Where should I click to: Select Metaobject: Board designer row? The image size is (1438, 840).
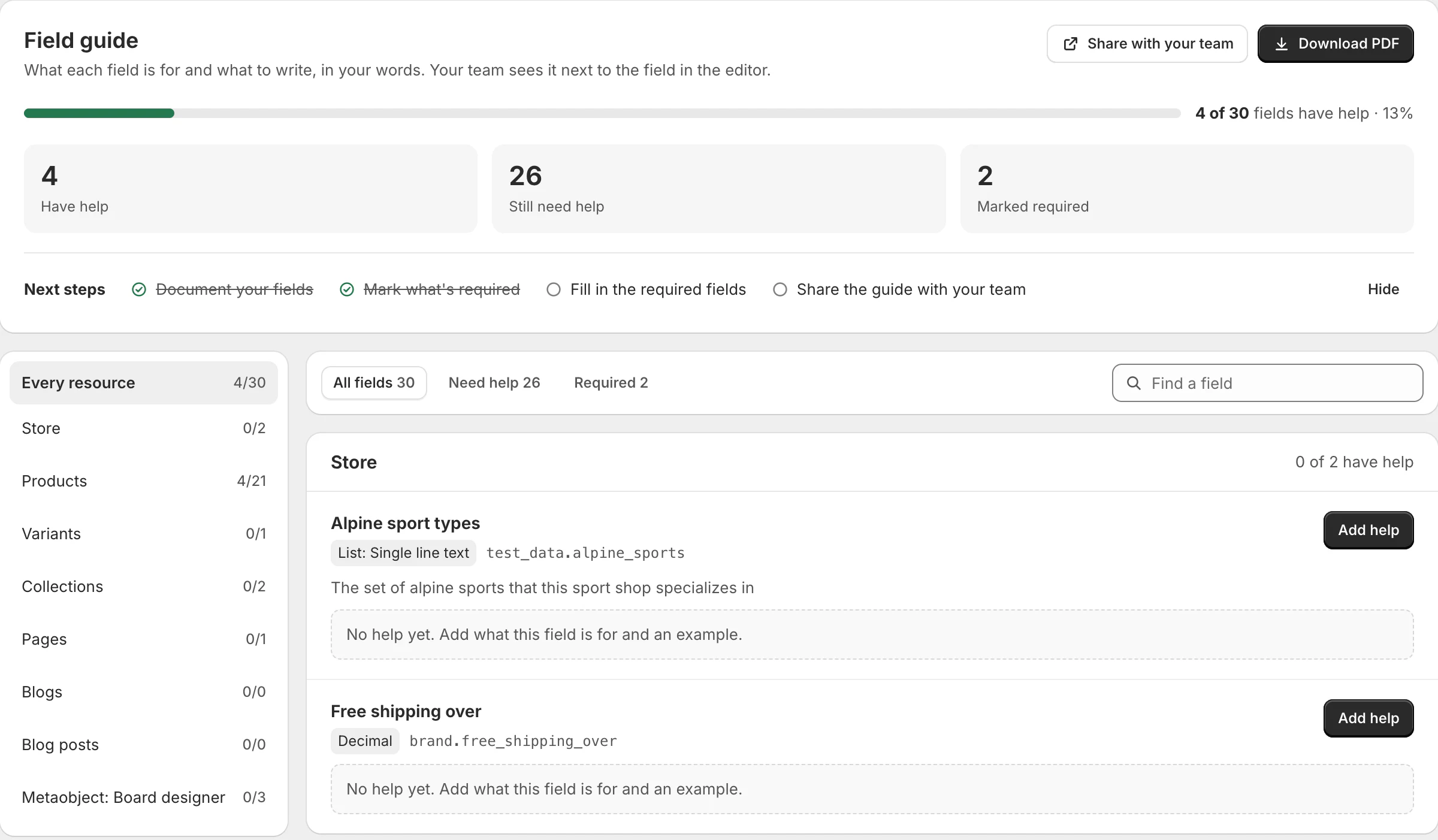pyautogui.click(x=144, y=797)
